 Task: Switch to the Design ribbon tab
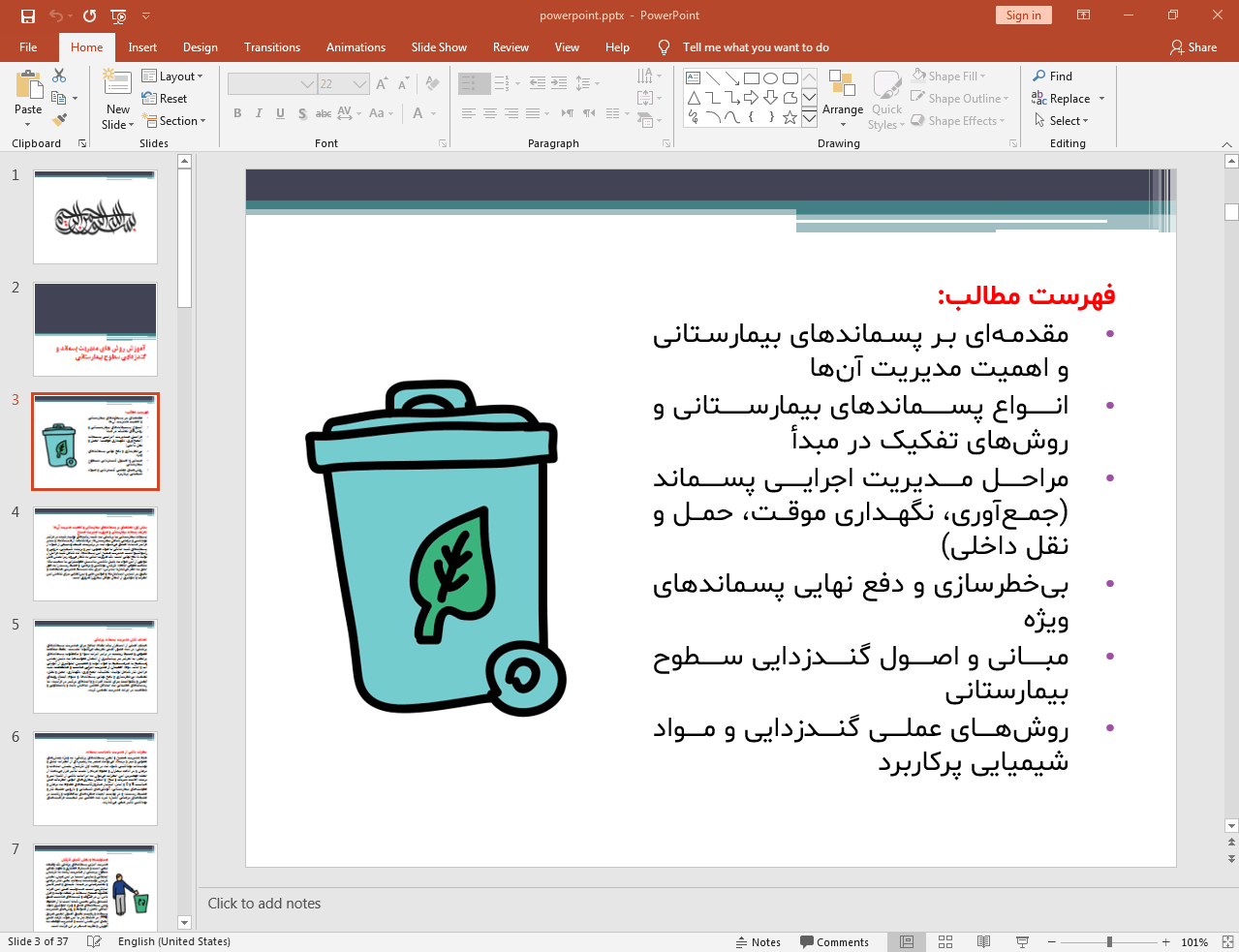(x=200, y=46)
